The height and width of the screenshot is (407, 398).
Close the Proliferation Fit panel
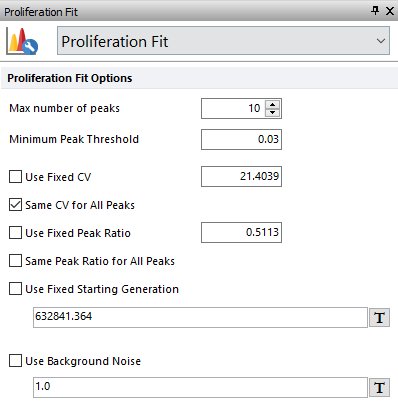pyautogui.click(x=390, y=11)
